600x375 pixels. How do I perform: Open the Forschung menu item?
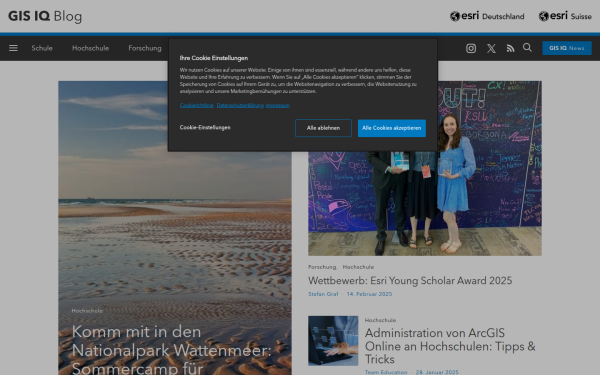145,48
